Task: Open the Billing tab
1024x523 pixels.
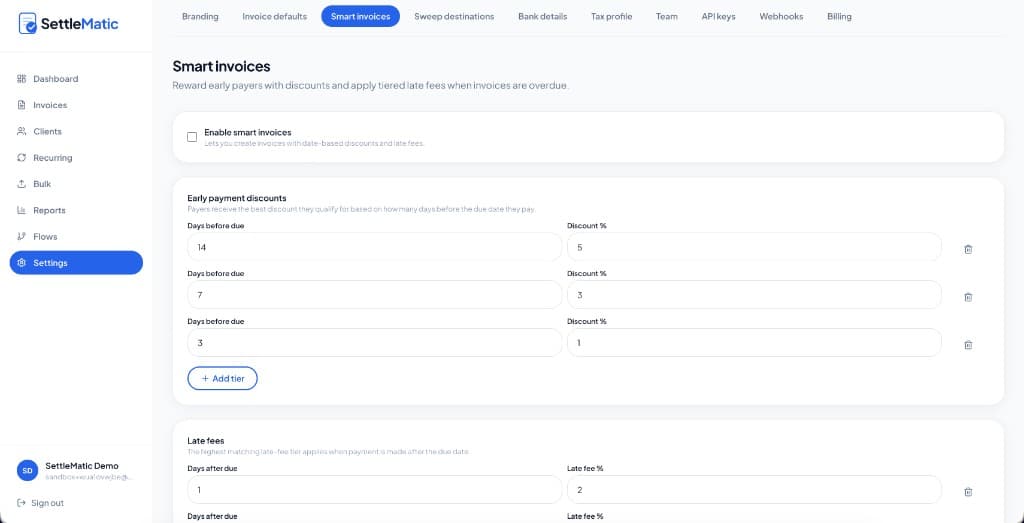Action: (839, 16)
